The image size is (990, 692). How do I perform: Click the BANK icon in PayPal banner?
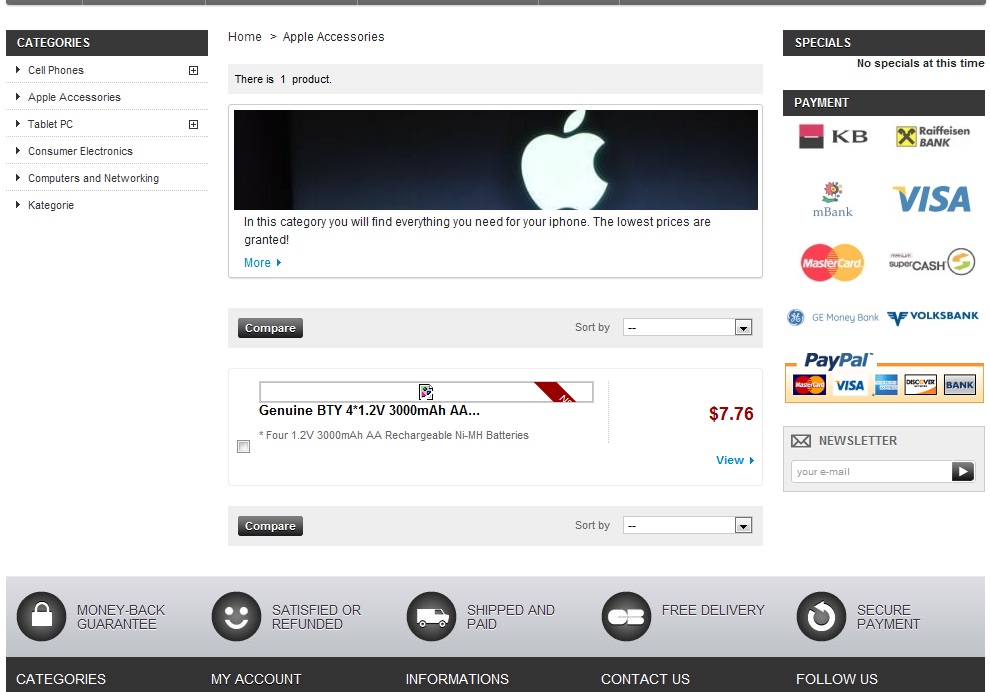pyautogui.click(x=960, y=385)
